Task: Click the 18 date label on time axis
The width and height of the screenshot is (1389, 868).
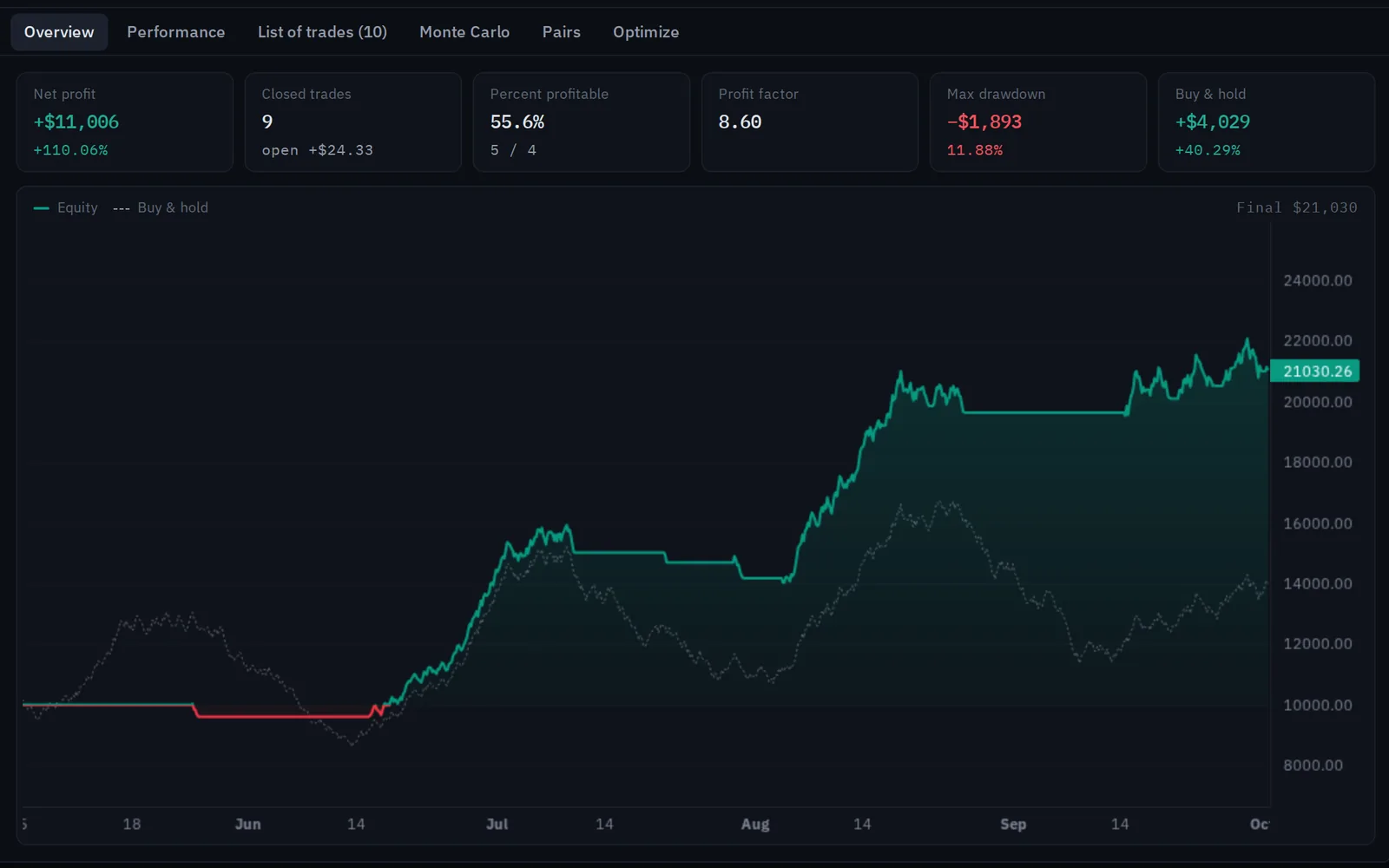Action: 132,824
